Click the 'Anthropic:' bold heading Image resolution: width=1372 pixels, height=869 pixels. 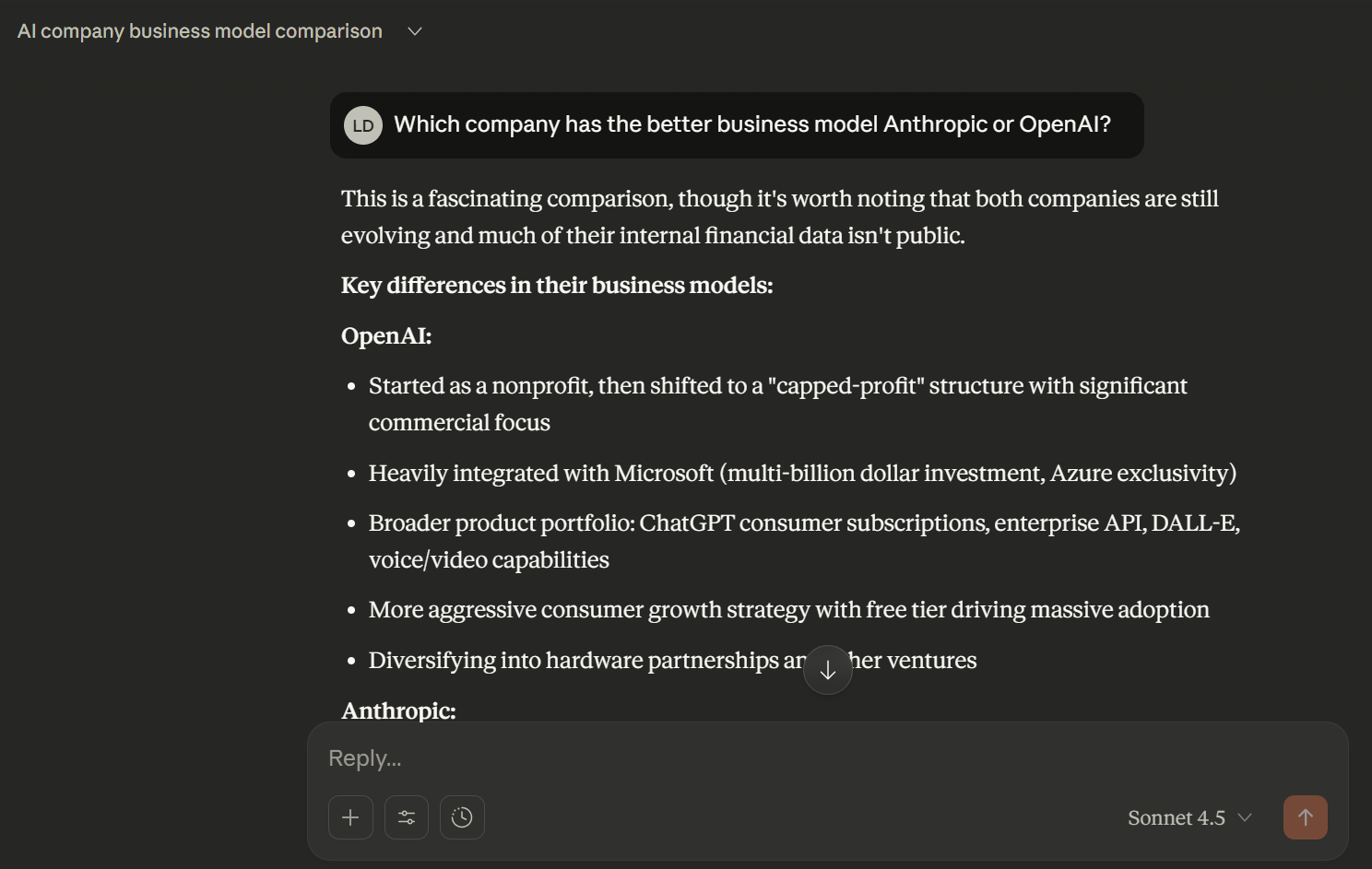[398, 710]
